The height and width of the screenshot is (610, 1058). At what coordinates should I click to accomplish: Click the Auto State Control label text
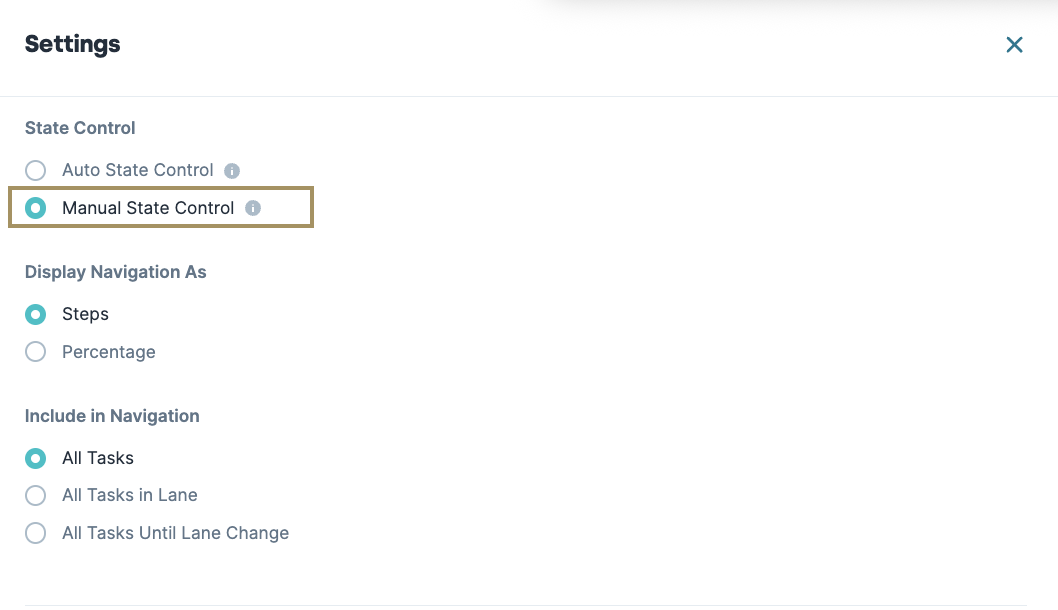click(137, 170)
